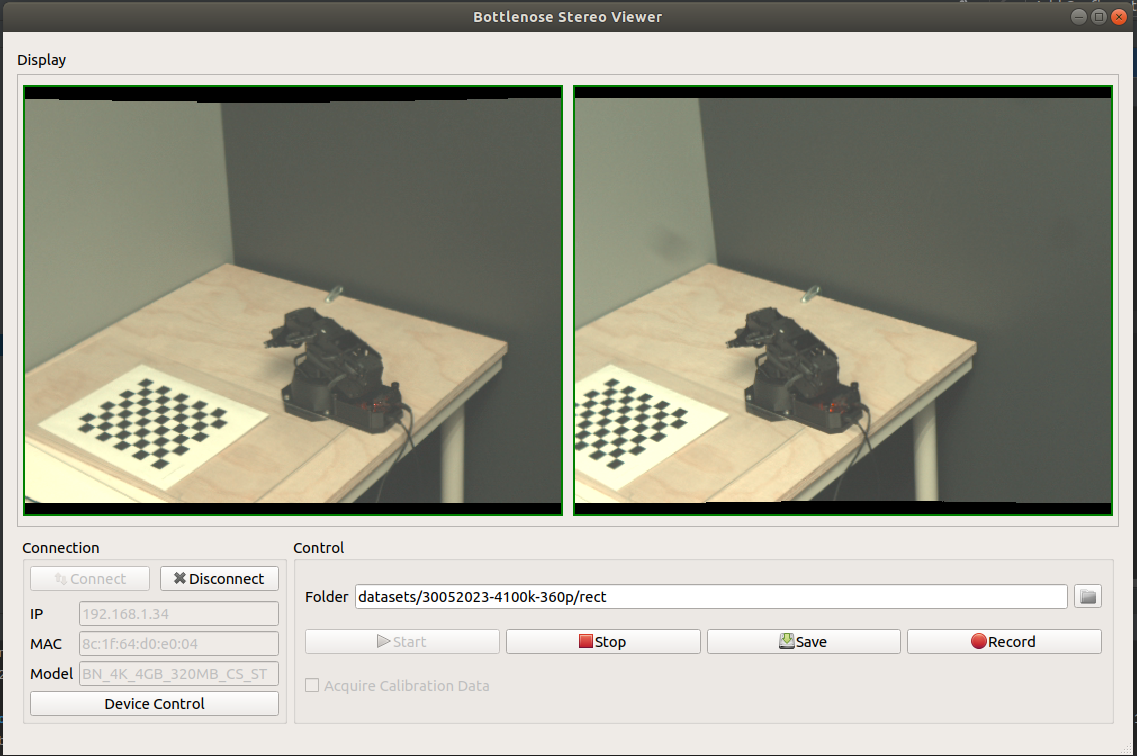Click the IP label text
The image size is (1137, 756).
click(36, 614)
